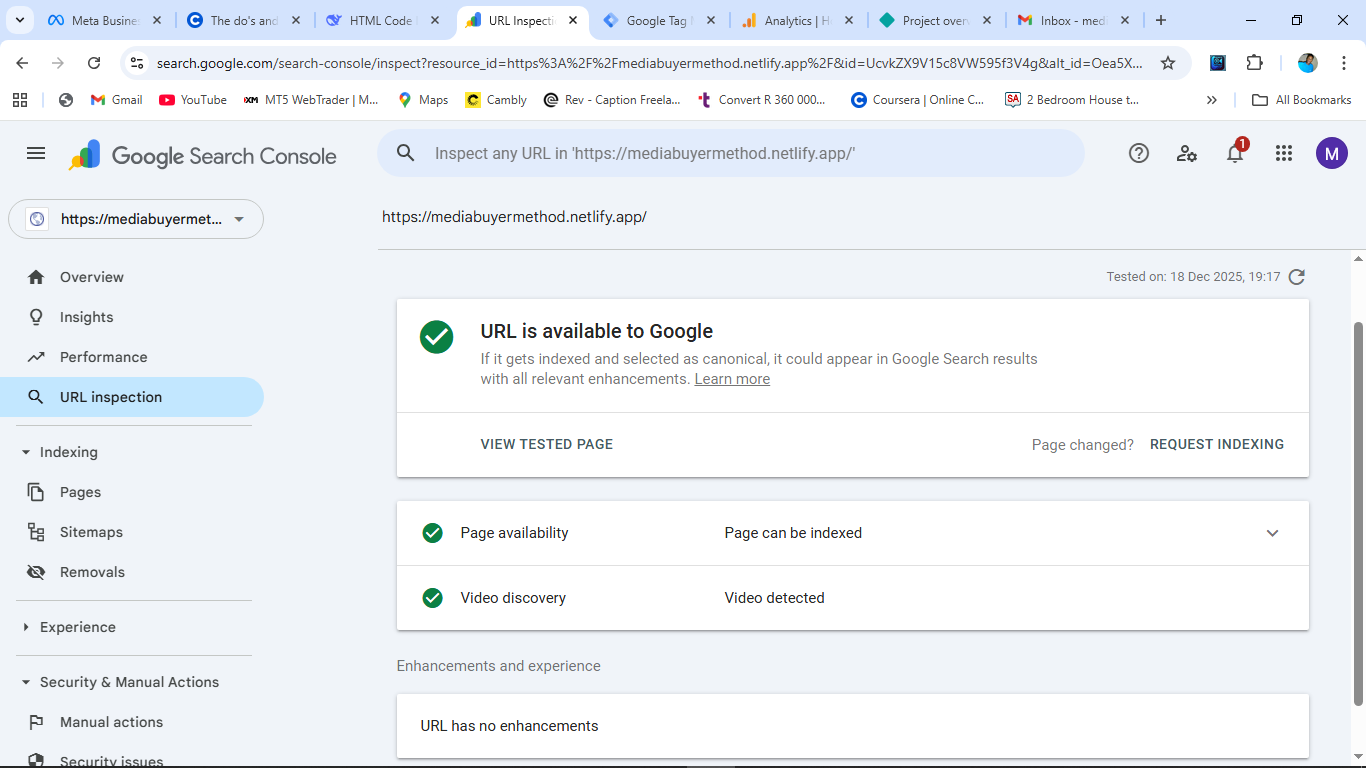The image size is (1366, 768).
Task: Switch to the Inbox Gmail tab
Action: click(1075, 20)
